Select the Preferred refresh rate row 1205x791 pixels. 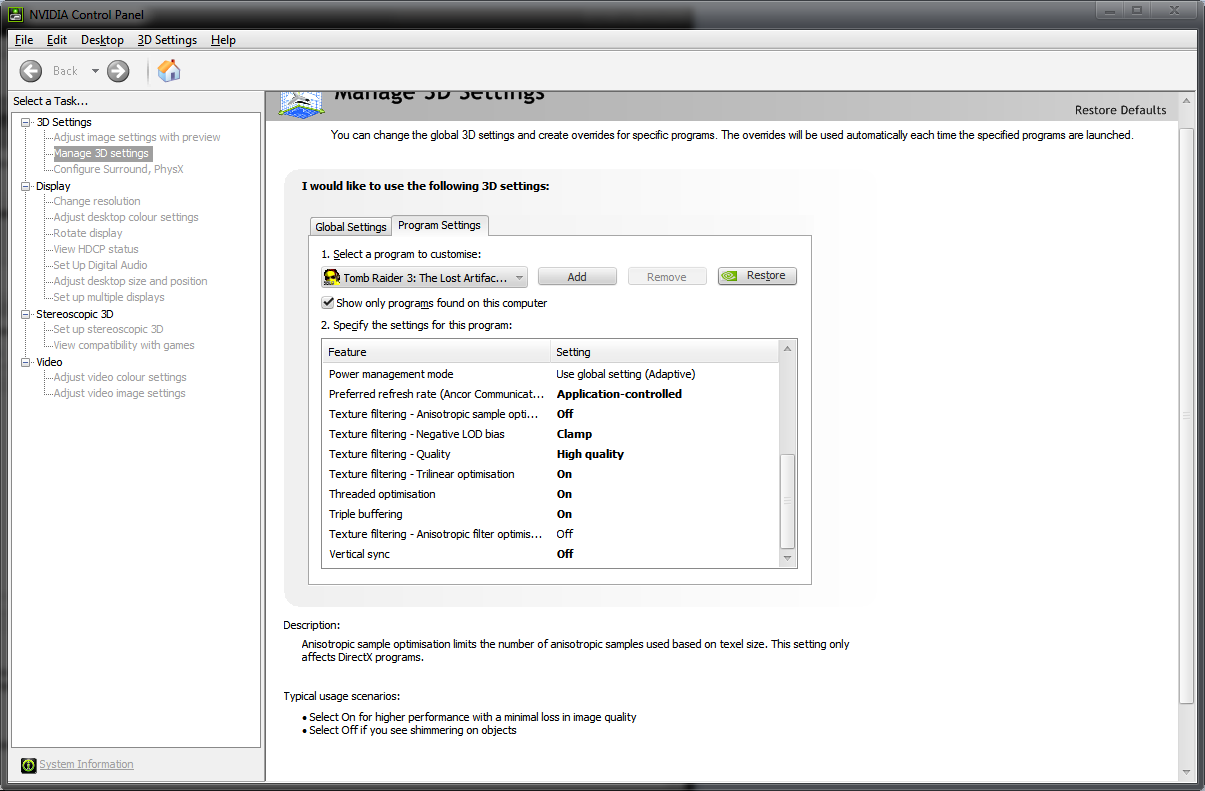550,394
